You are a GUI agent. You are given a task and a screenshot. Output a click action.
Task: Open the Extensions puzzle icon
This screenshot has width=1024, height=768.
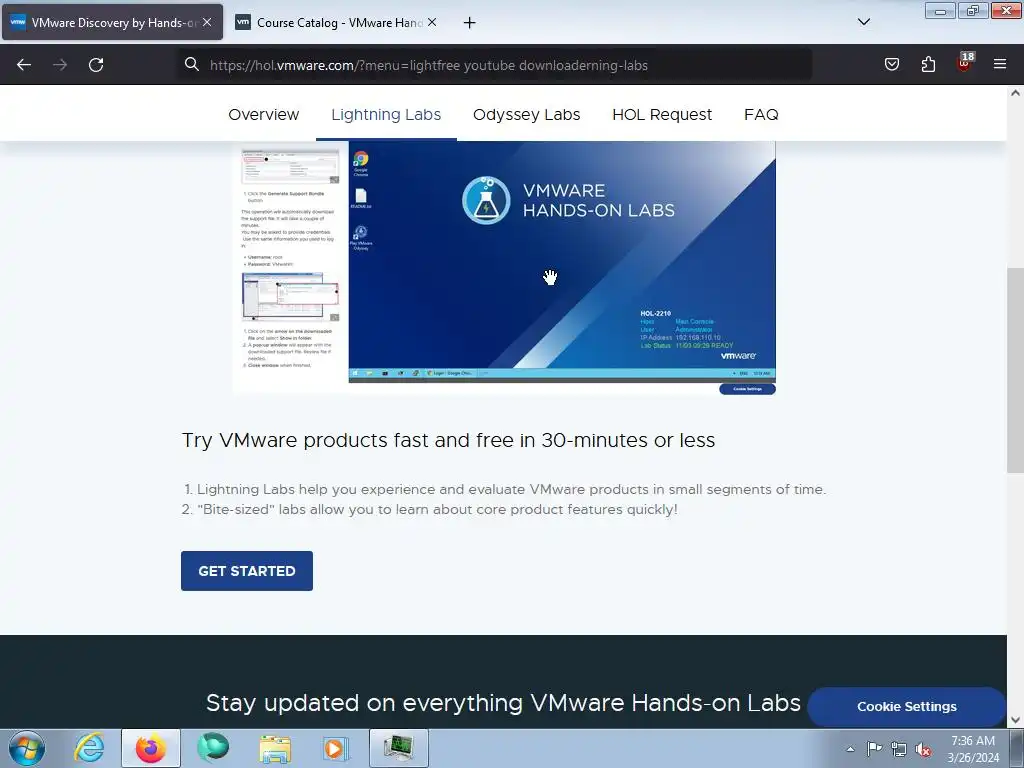(928, 64)
